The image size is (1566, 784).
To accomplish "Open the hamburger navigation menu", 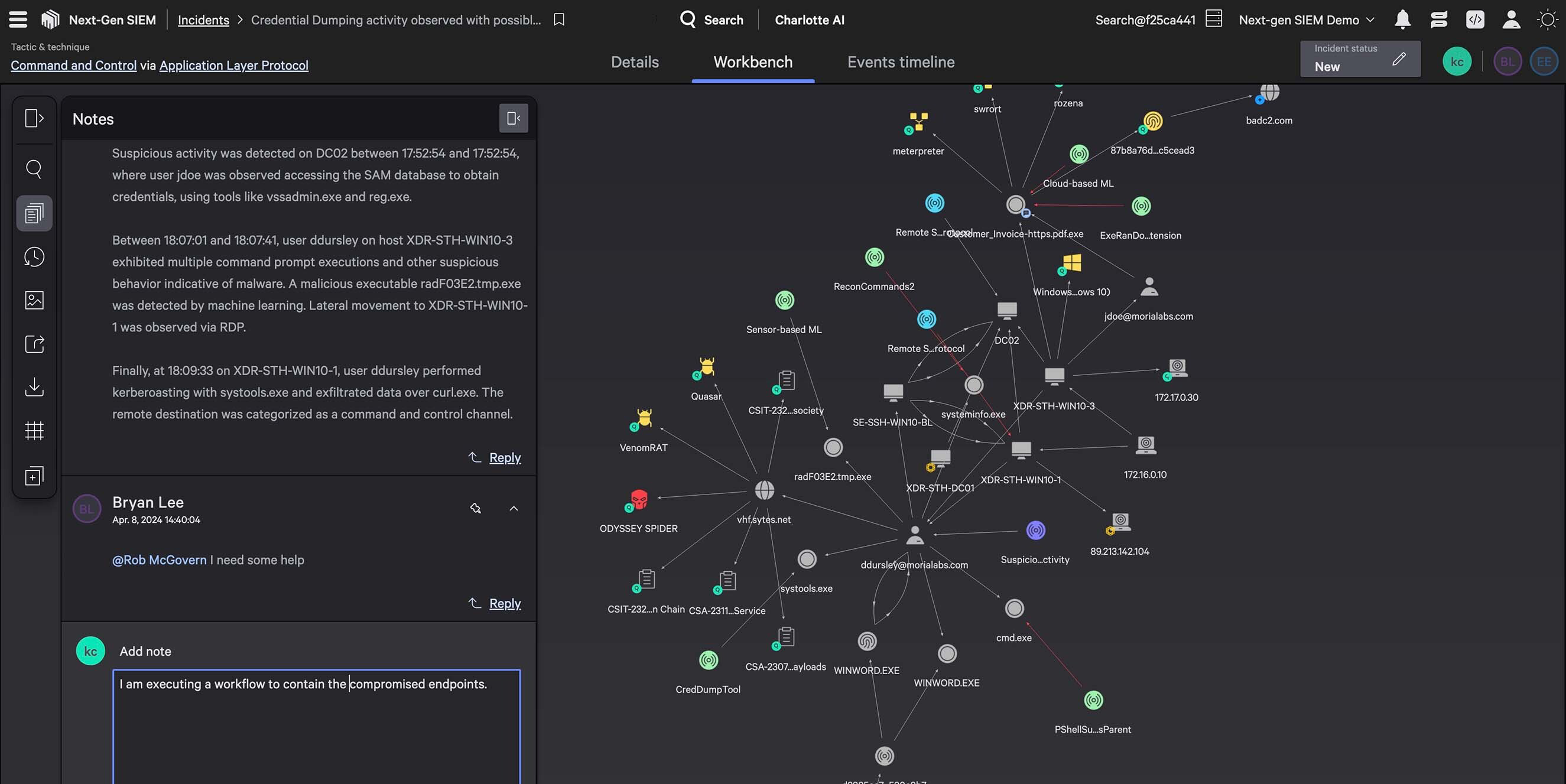I will click(x=18, y=19).
